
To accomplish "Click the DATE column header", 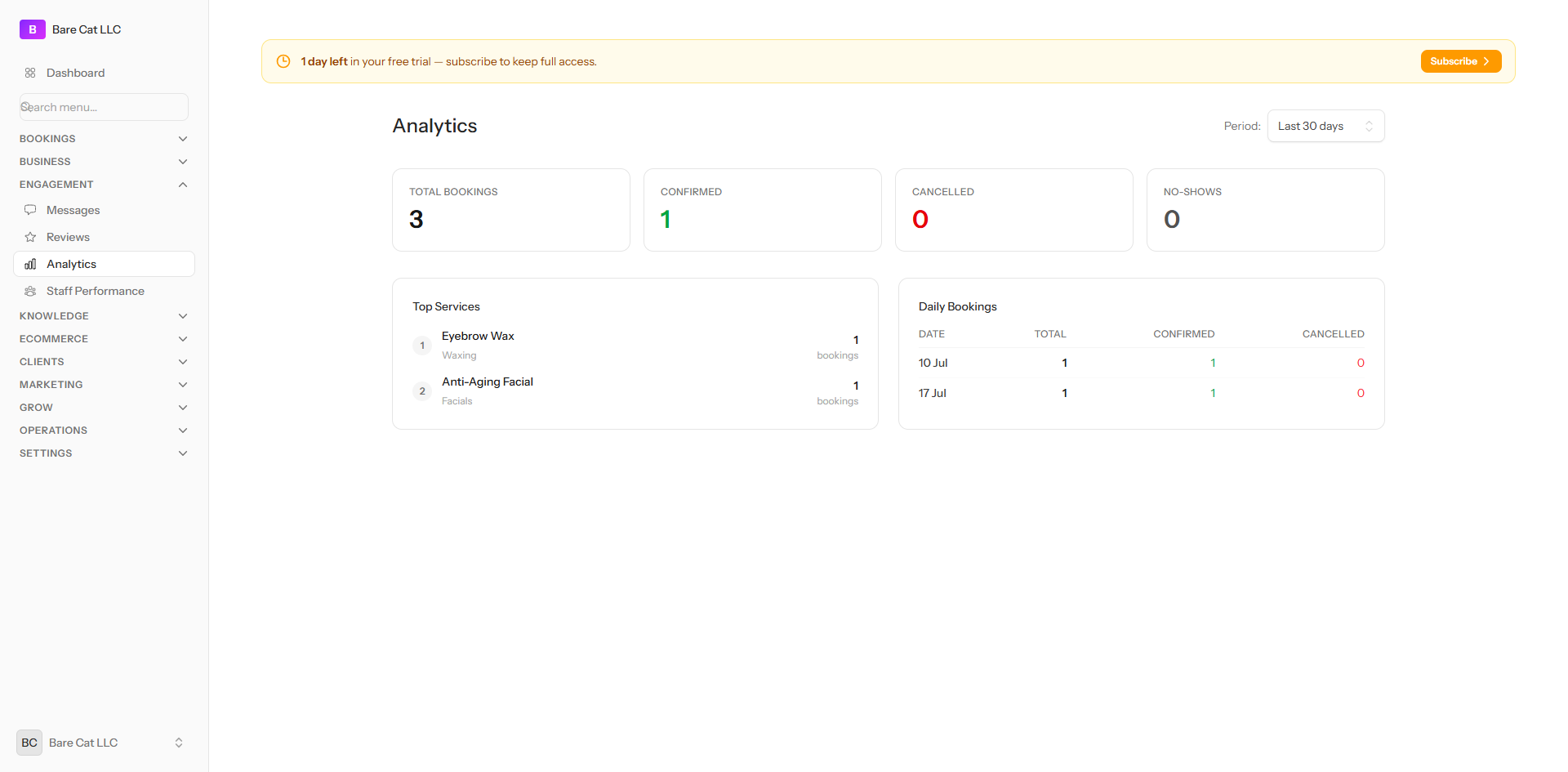I will (932, 334).
